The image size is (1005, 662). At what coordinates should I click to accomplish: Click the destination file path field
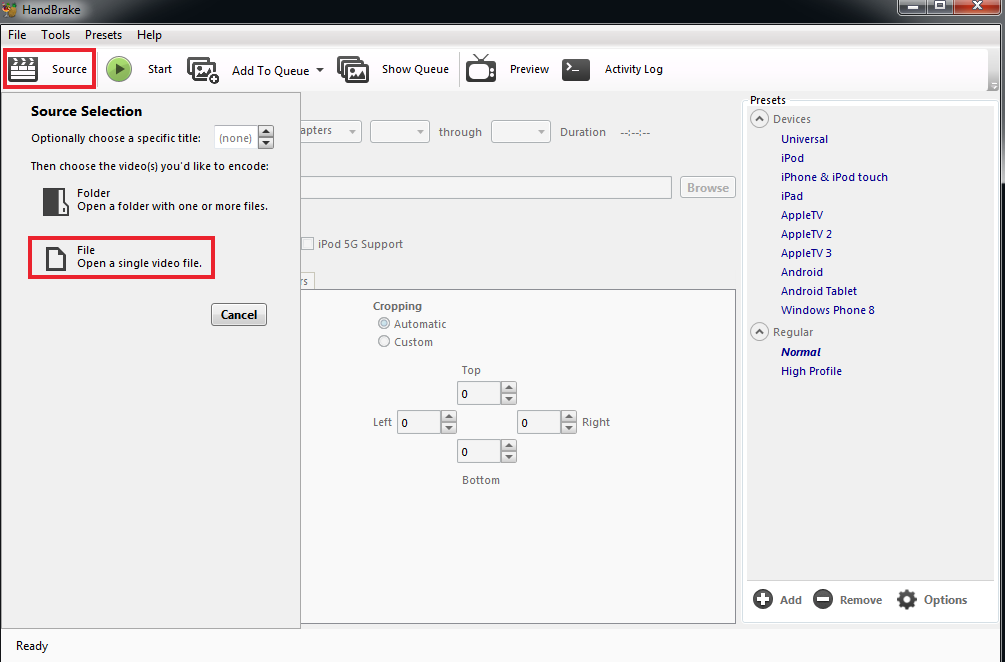point(486,188)
